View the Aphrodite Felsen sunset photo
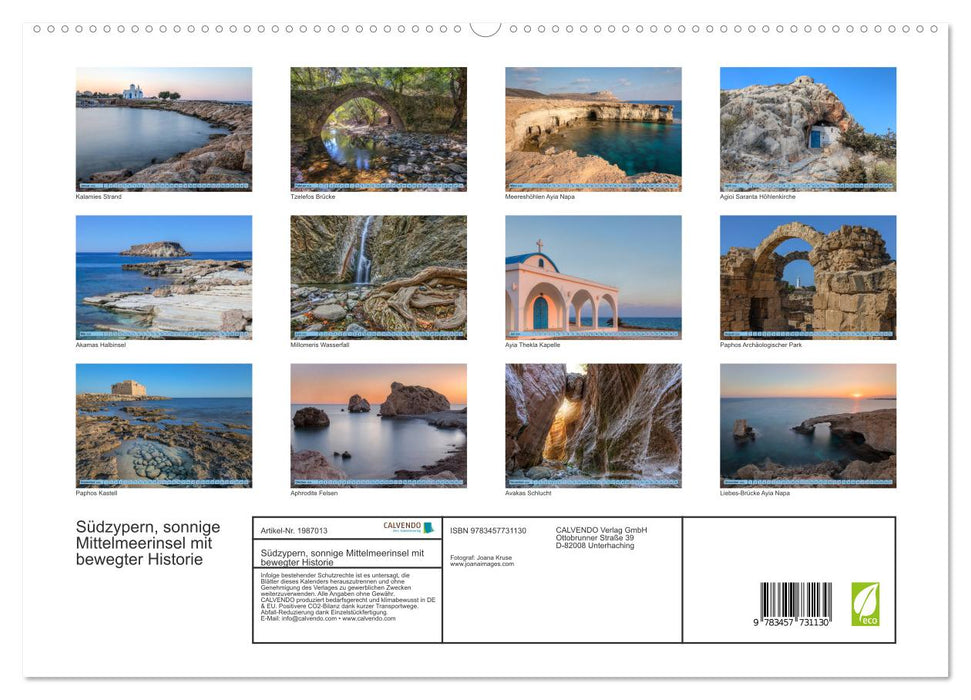The image size is (971, 700). point(378,425)
